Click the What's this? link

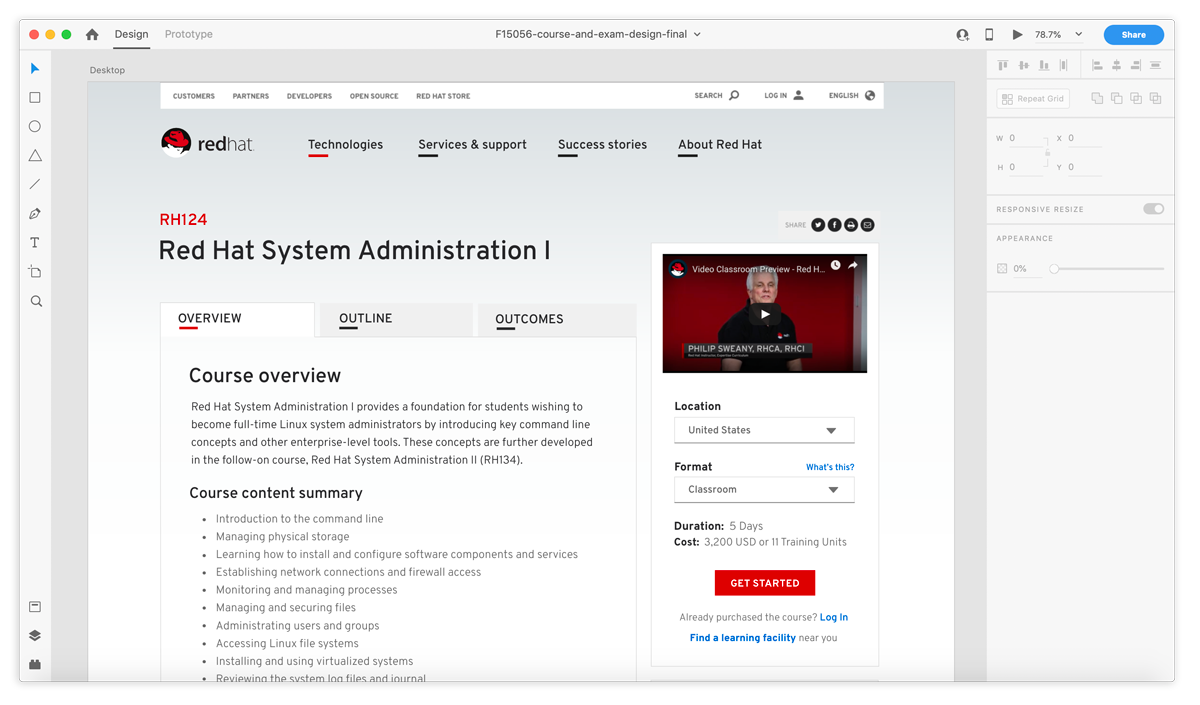830,467
